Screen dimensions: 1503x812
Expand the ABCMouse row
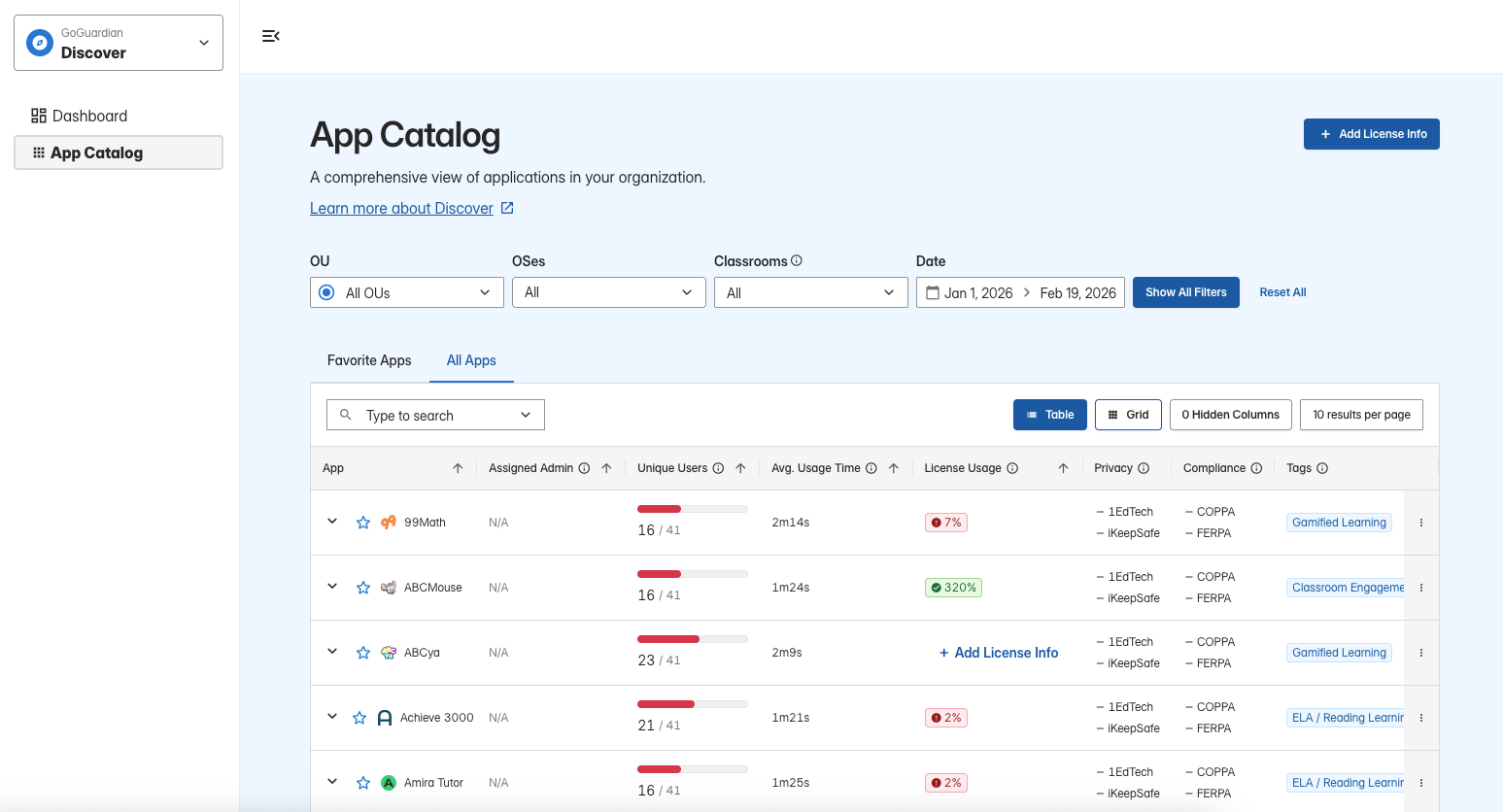[x=332, y=587]
